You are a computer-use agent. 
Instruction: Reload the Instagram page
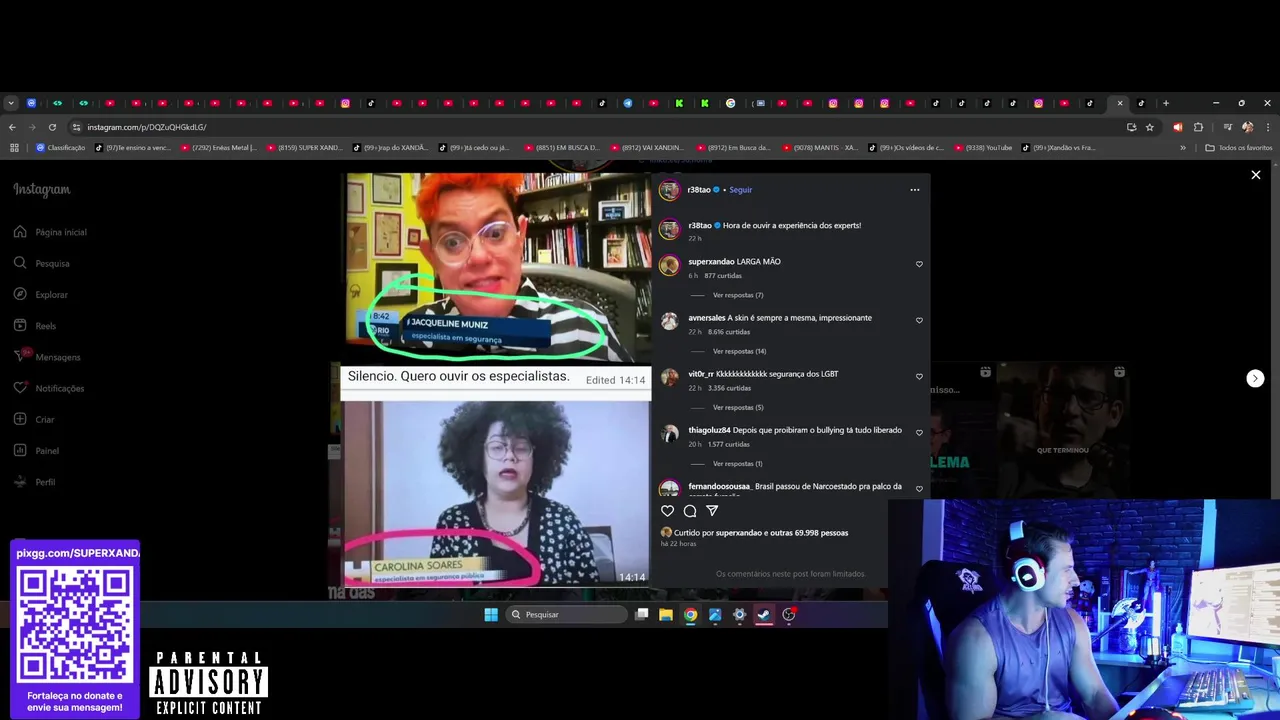pos(52,127)
